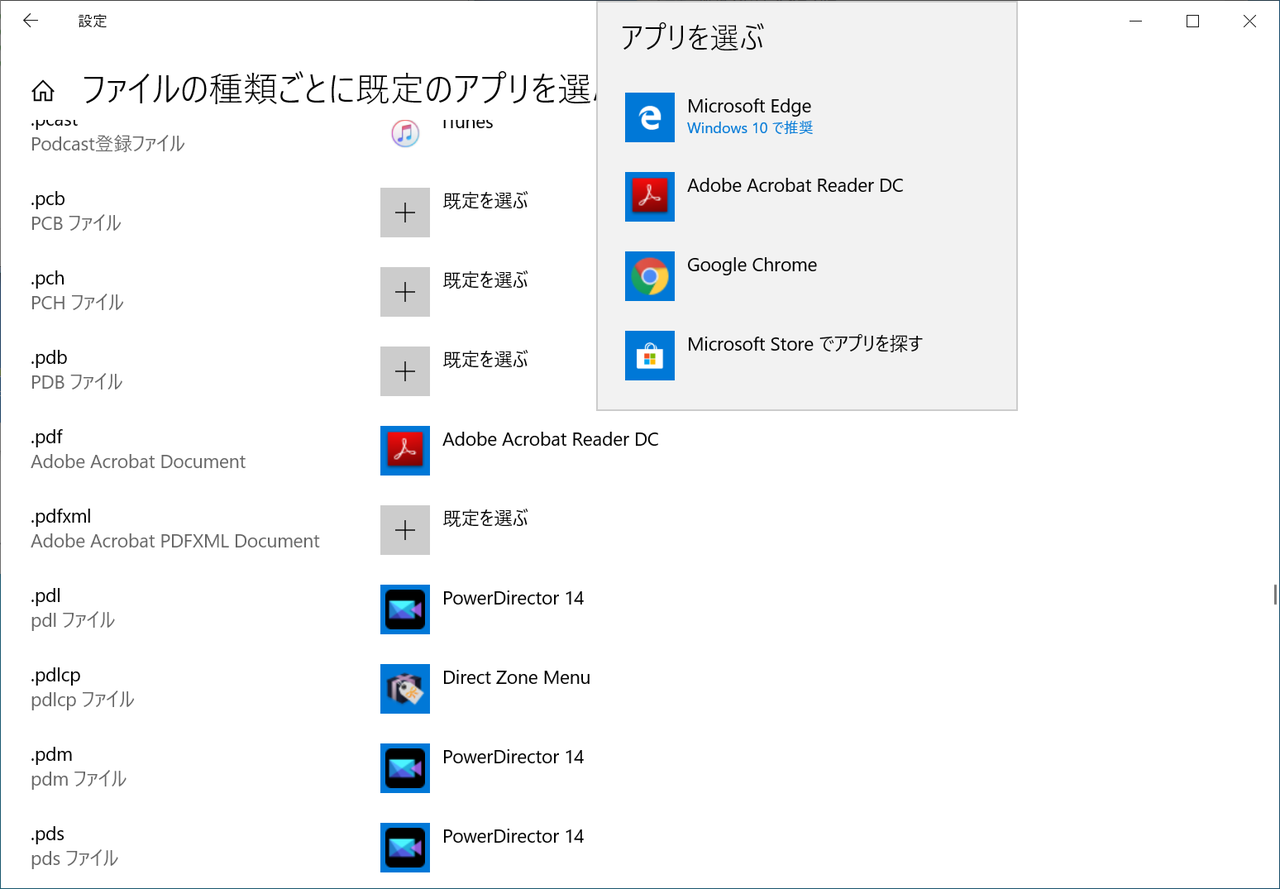Click the .pdlcp extension text

56,675
